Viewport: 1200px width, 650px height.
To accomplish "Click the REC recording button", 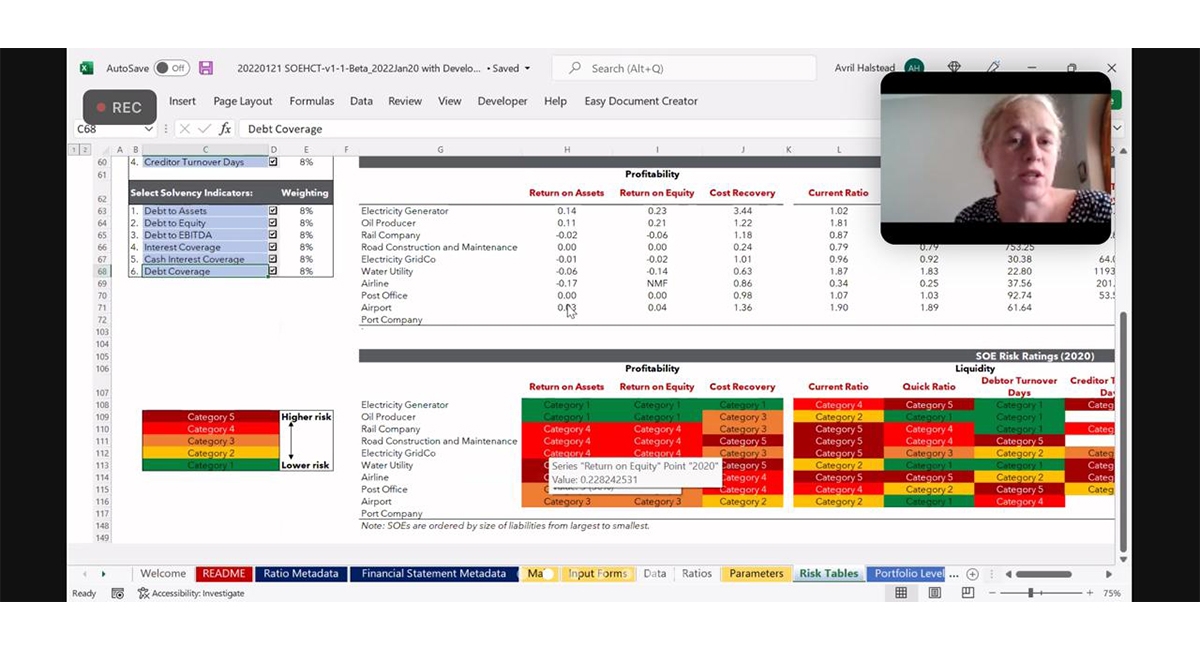I will [x=119, y=107].
